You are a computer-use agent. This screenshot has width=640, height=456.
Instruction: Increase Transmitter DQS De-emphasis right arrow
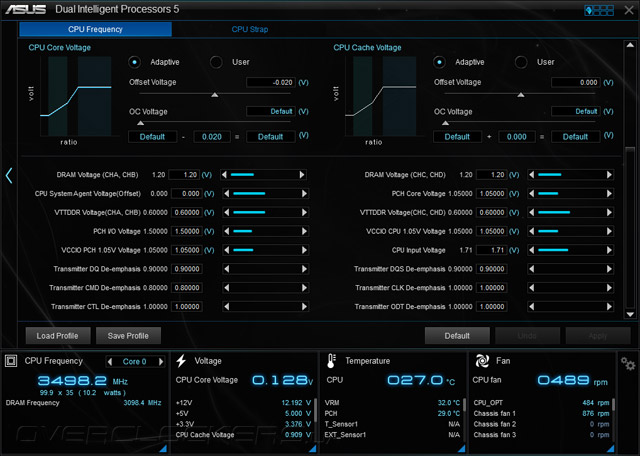pos(609,269)
